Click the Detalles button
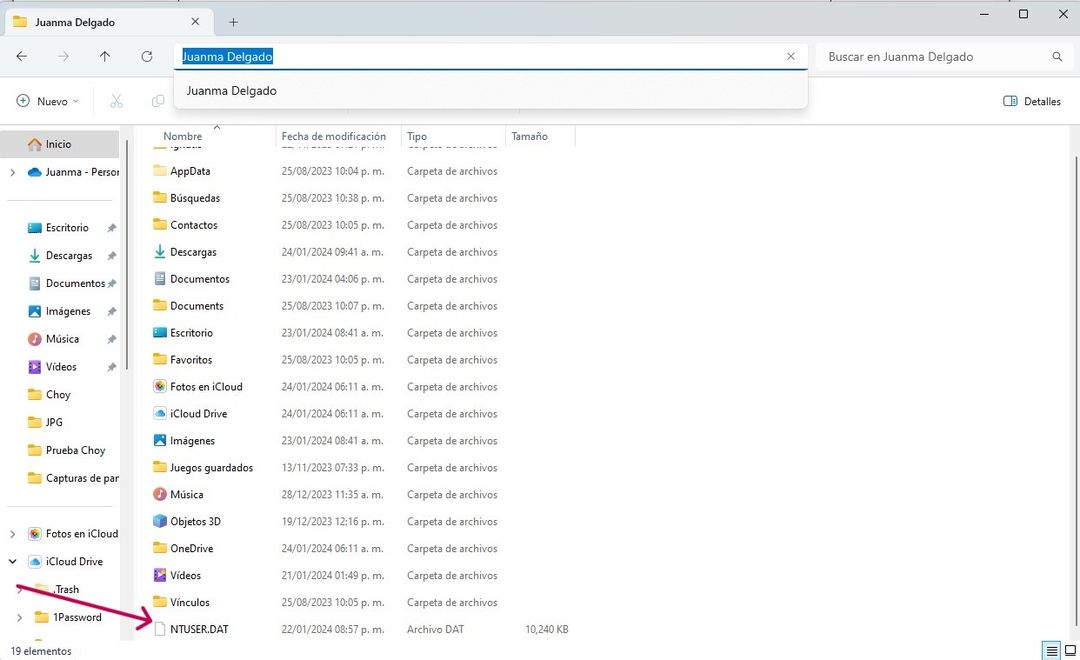1080x660 pixels. [x=1032, y=101]
